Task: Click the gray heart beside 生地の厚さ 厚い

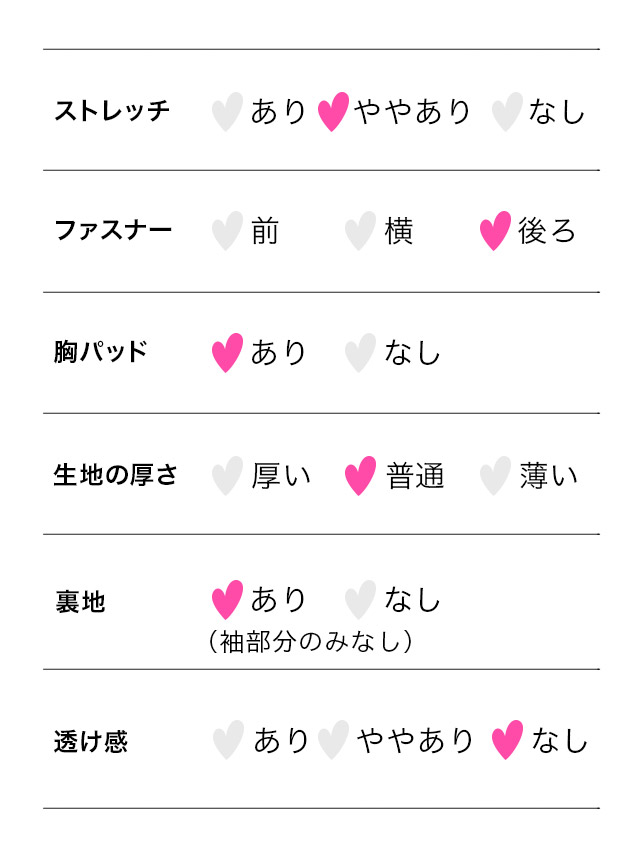Action: 227,476
